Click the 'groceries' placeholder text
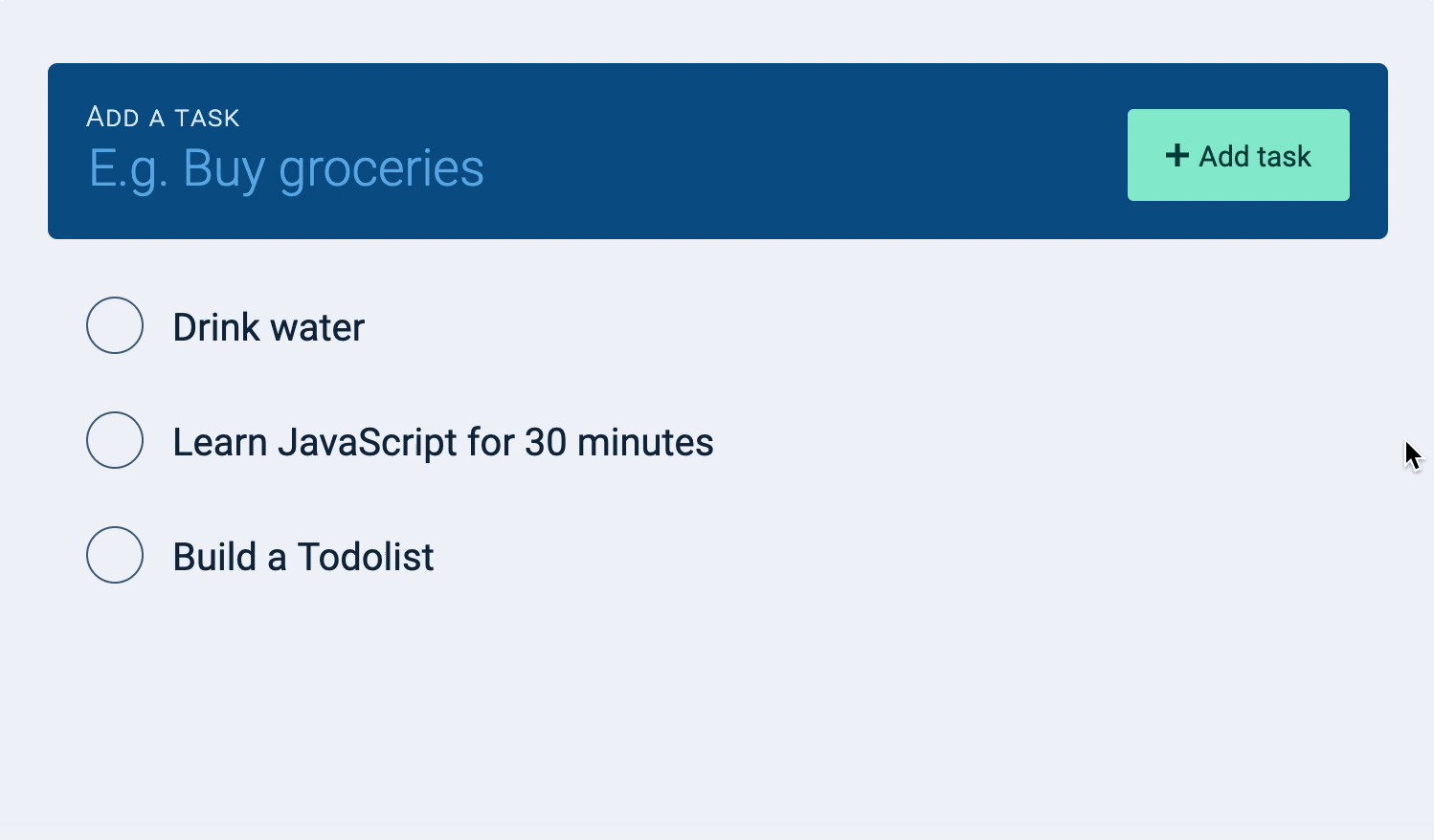Viewport: 1434px width, 840px height. pyautogui.click(x=381, y=168)
